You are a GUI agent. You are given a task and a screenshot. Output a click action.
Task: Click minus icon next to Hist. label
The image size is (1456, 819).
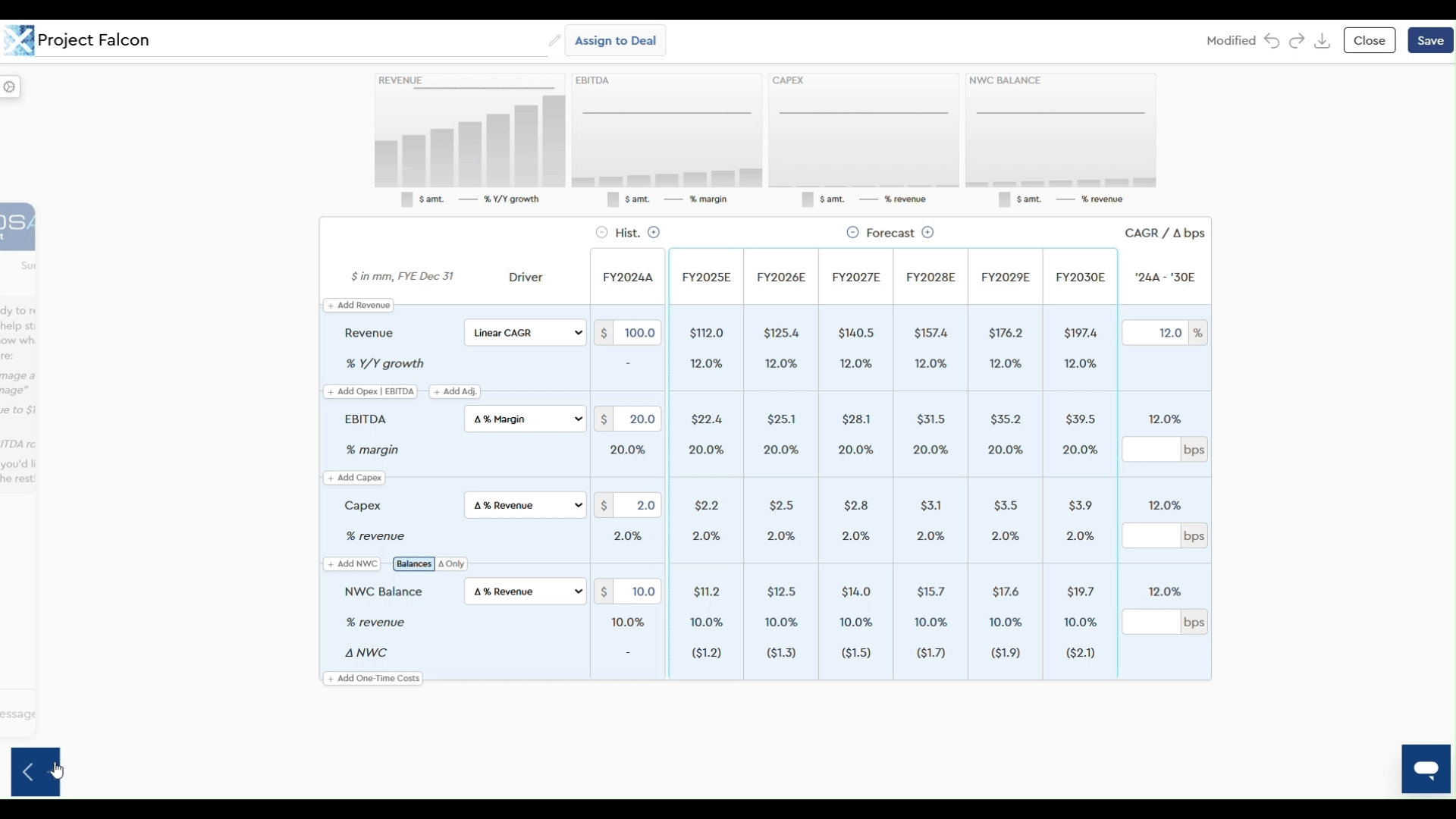click(x=601, y=233)
